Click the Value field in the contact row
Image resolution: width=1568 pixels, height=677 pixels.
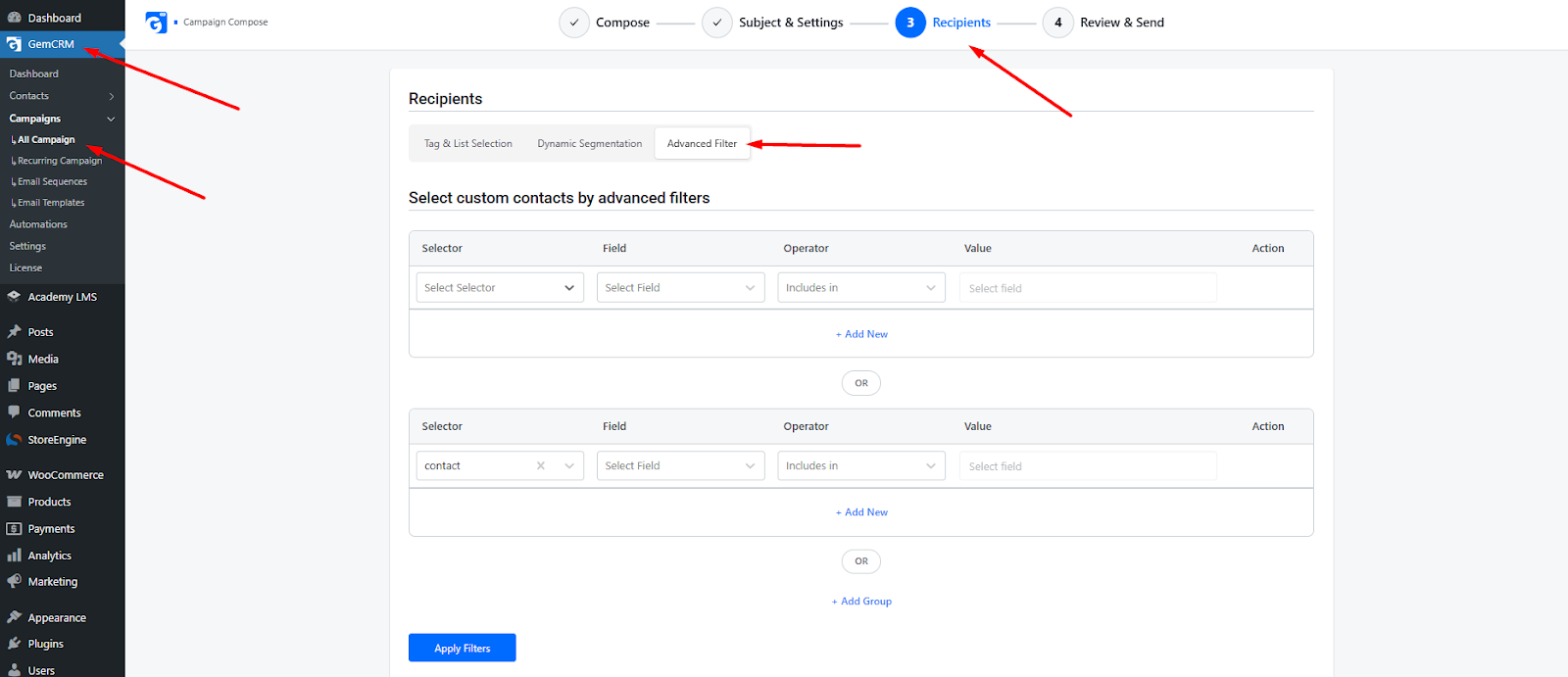click(1088, 466)
